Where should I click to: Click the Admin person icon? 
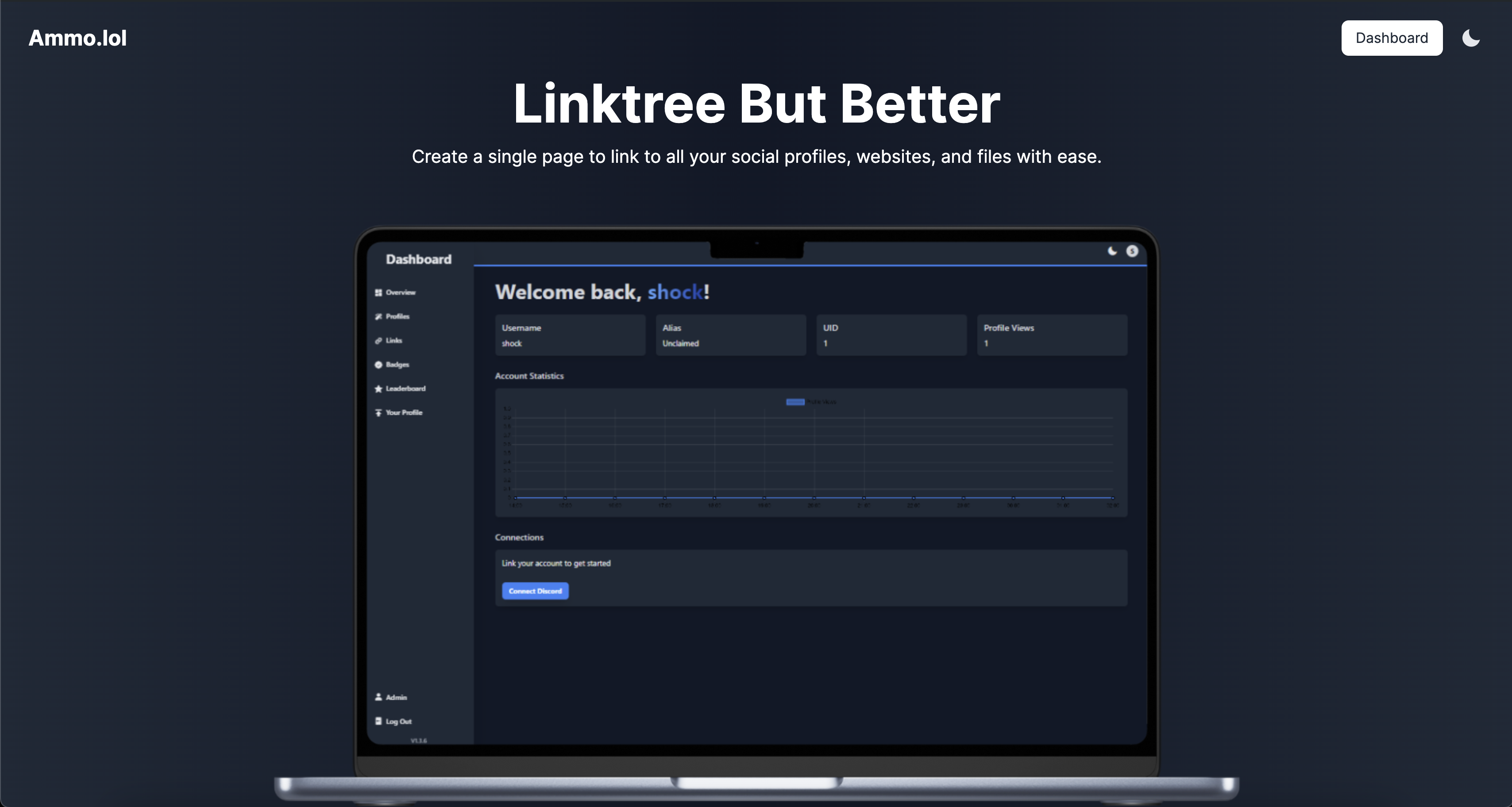click(x=378, y=697)
